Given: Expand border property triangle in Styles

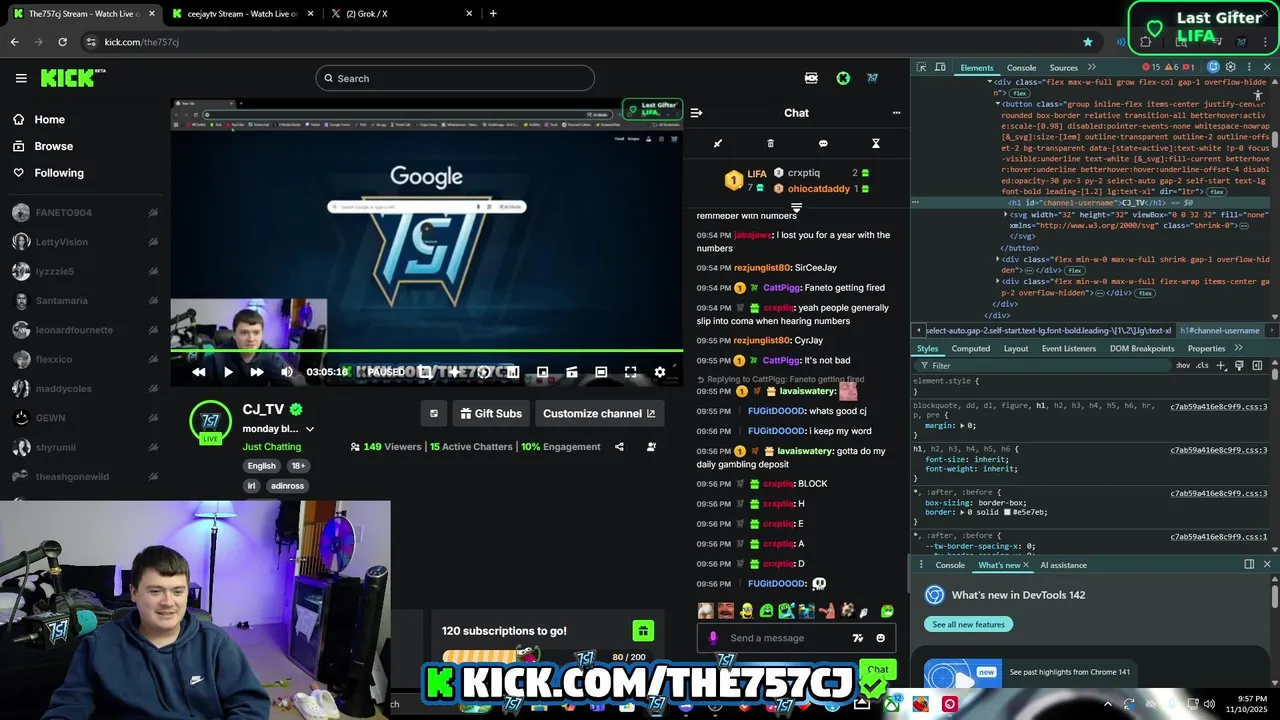Looking at the screenshot, I should pyautogui.click(x=964, y=512).
